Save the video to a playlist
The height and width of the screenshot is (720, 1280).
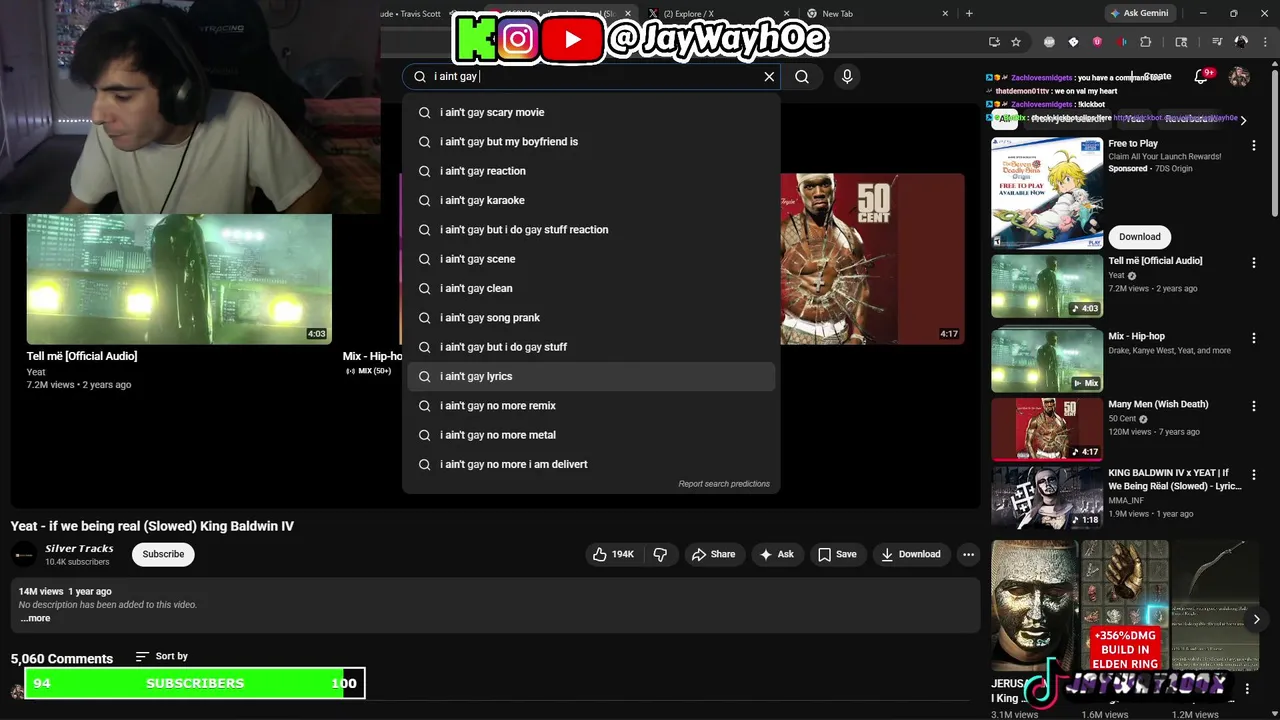point(836,554)
